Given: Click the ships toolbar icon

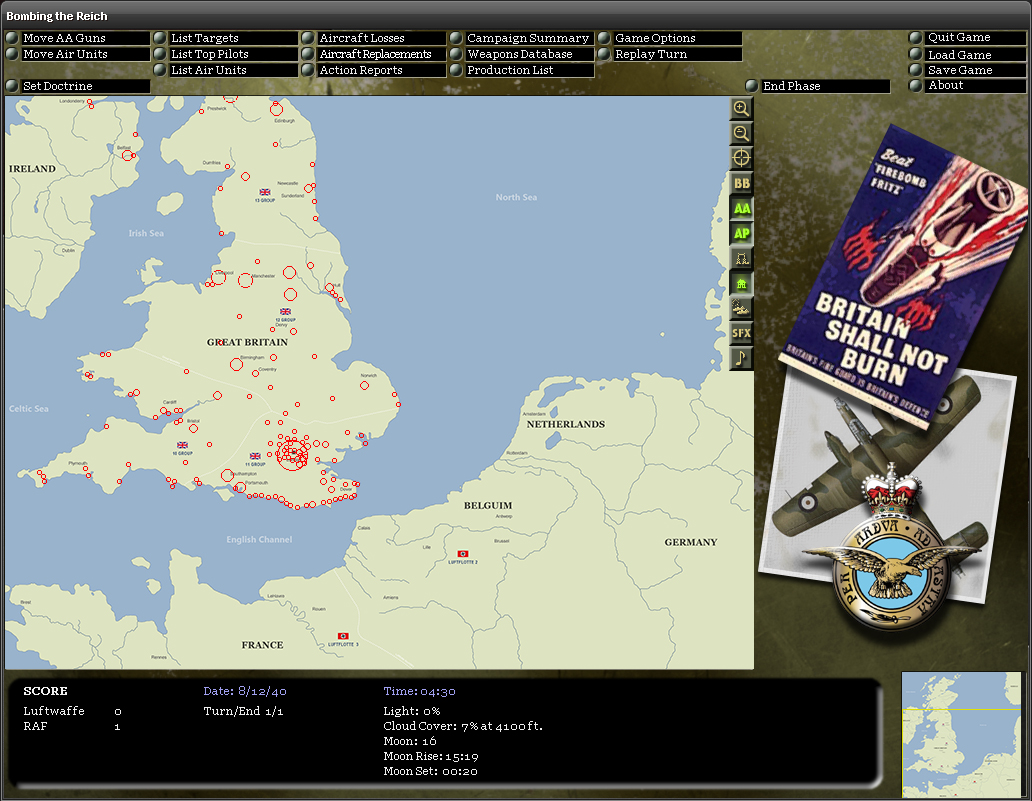Looking at the screenshot, I should click(741, 308).
